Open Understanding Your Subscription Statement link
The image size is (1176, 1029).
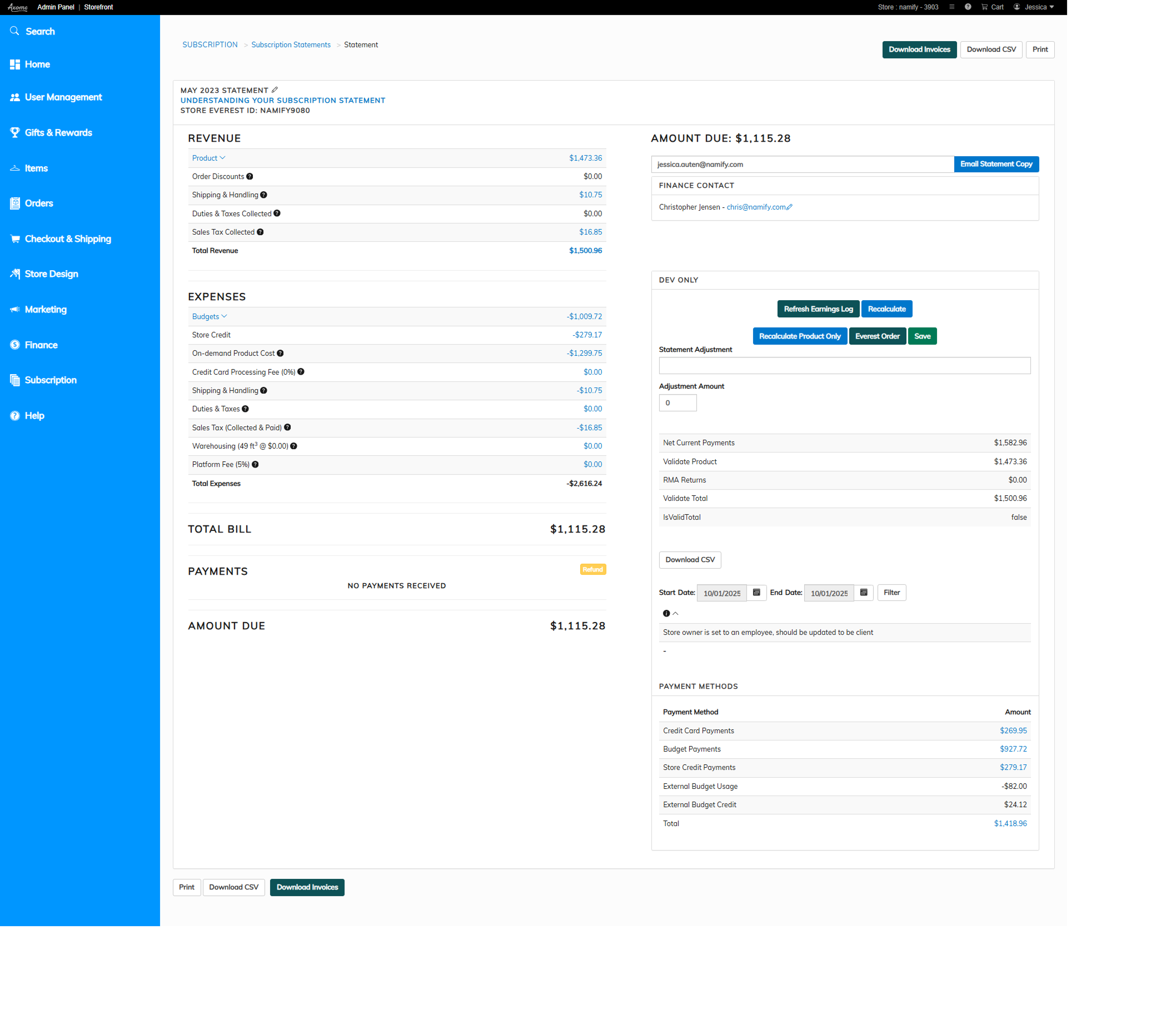pos(282,101)
